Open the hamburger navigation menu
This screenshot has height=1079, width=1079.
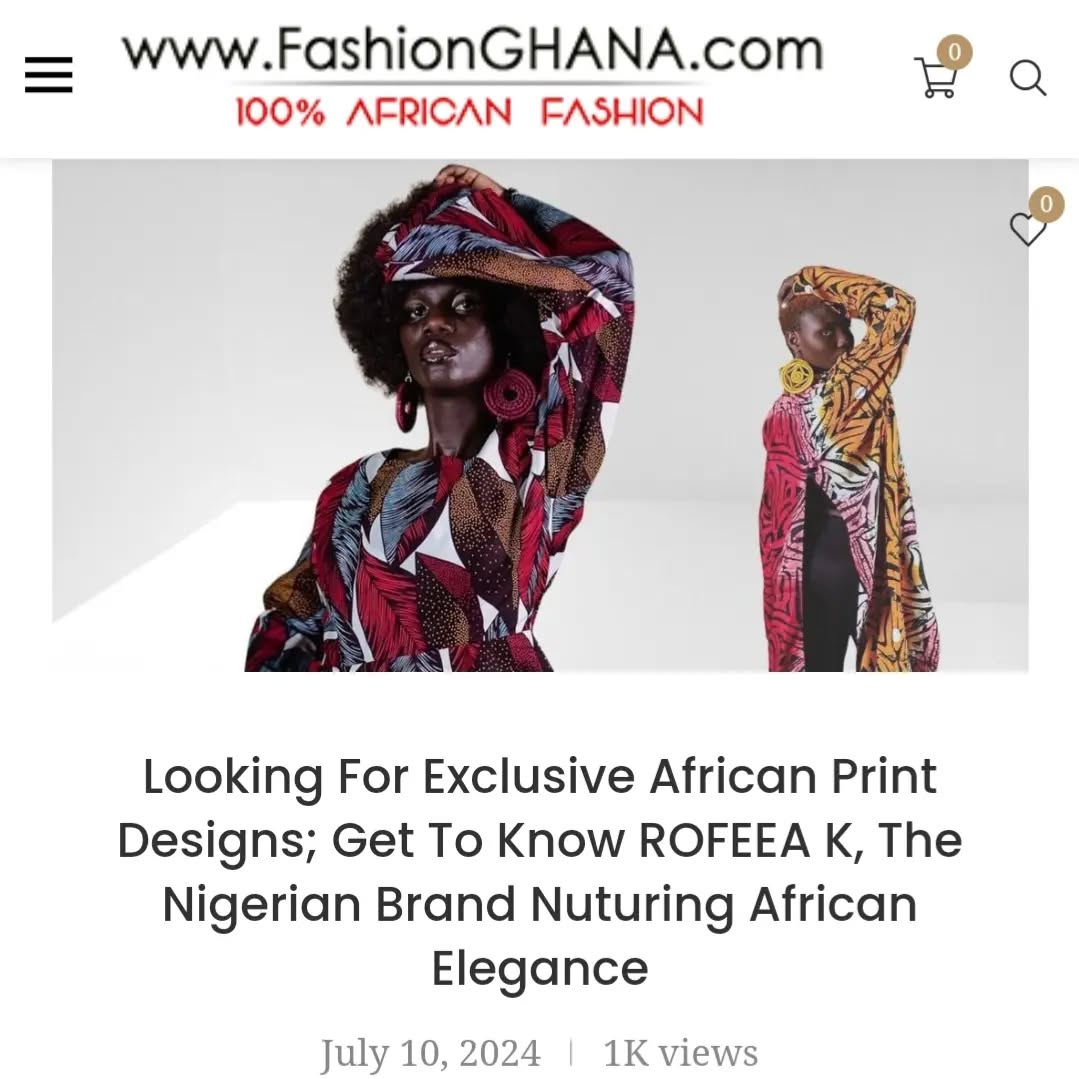pyautogui.click(x=49, y=75)
